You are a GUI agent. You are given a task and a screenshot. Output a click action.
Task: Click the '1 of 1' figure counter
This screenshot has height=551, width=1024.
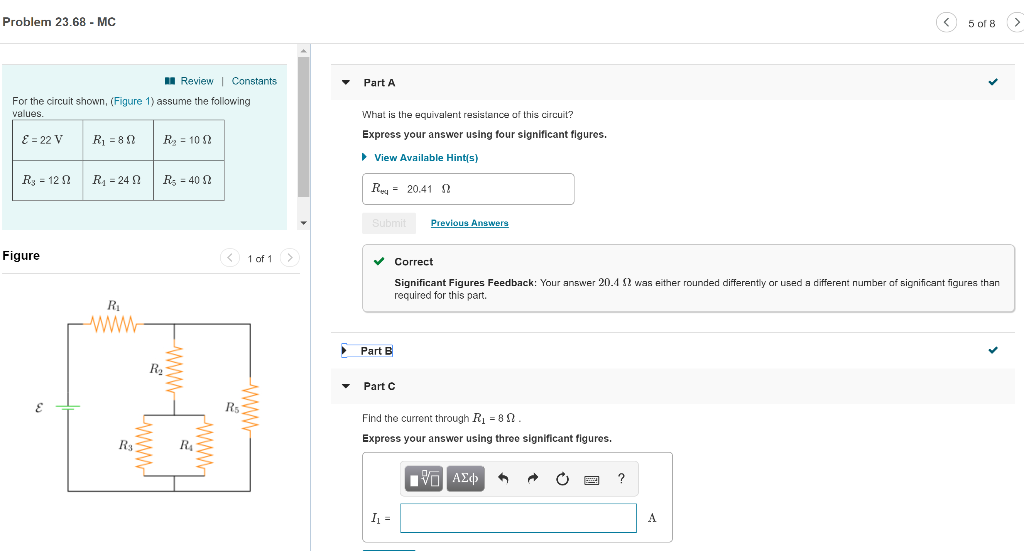pos(260,259)
